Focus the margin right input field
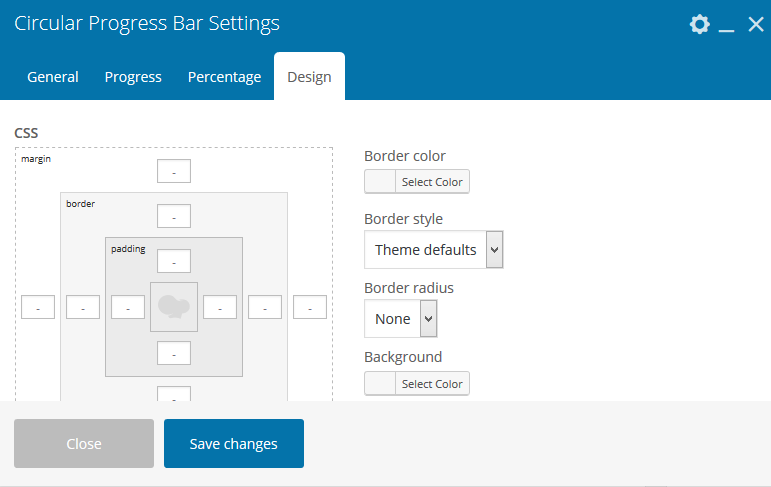The width and height of the screenshot is (771, 487). click(x=310, y=307)
